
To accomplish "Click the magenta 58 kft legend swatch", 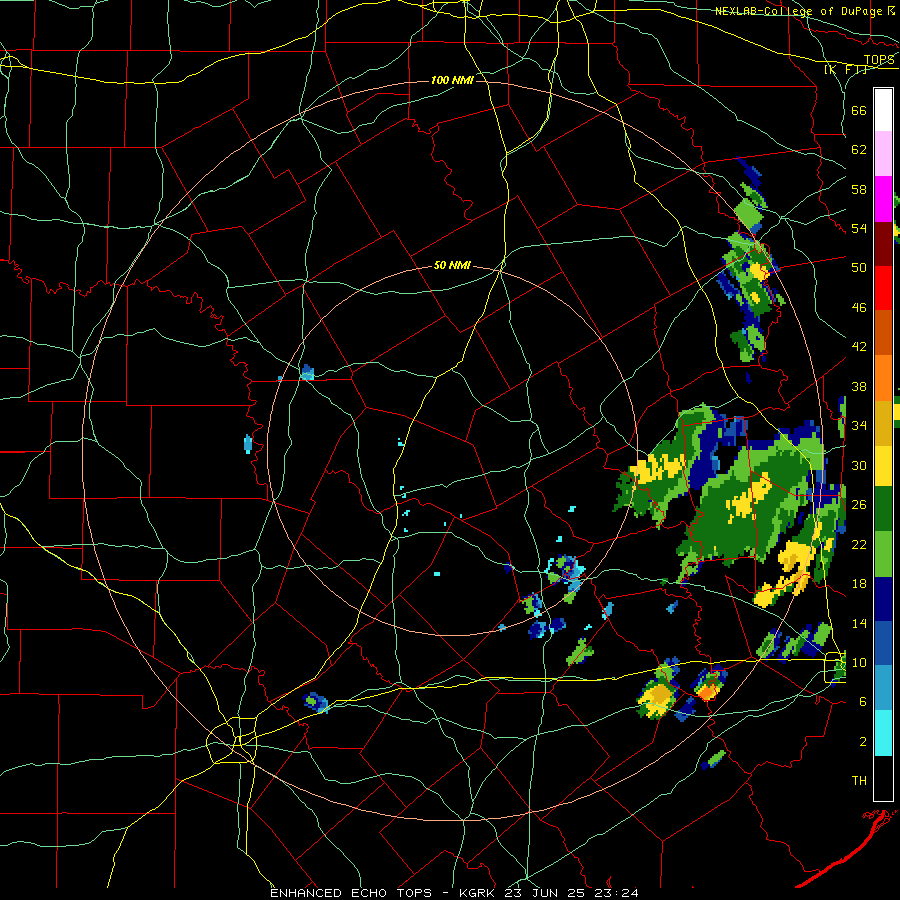I will [883, 199].
